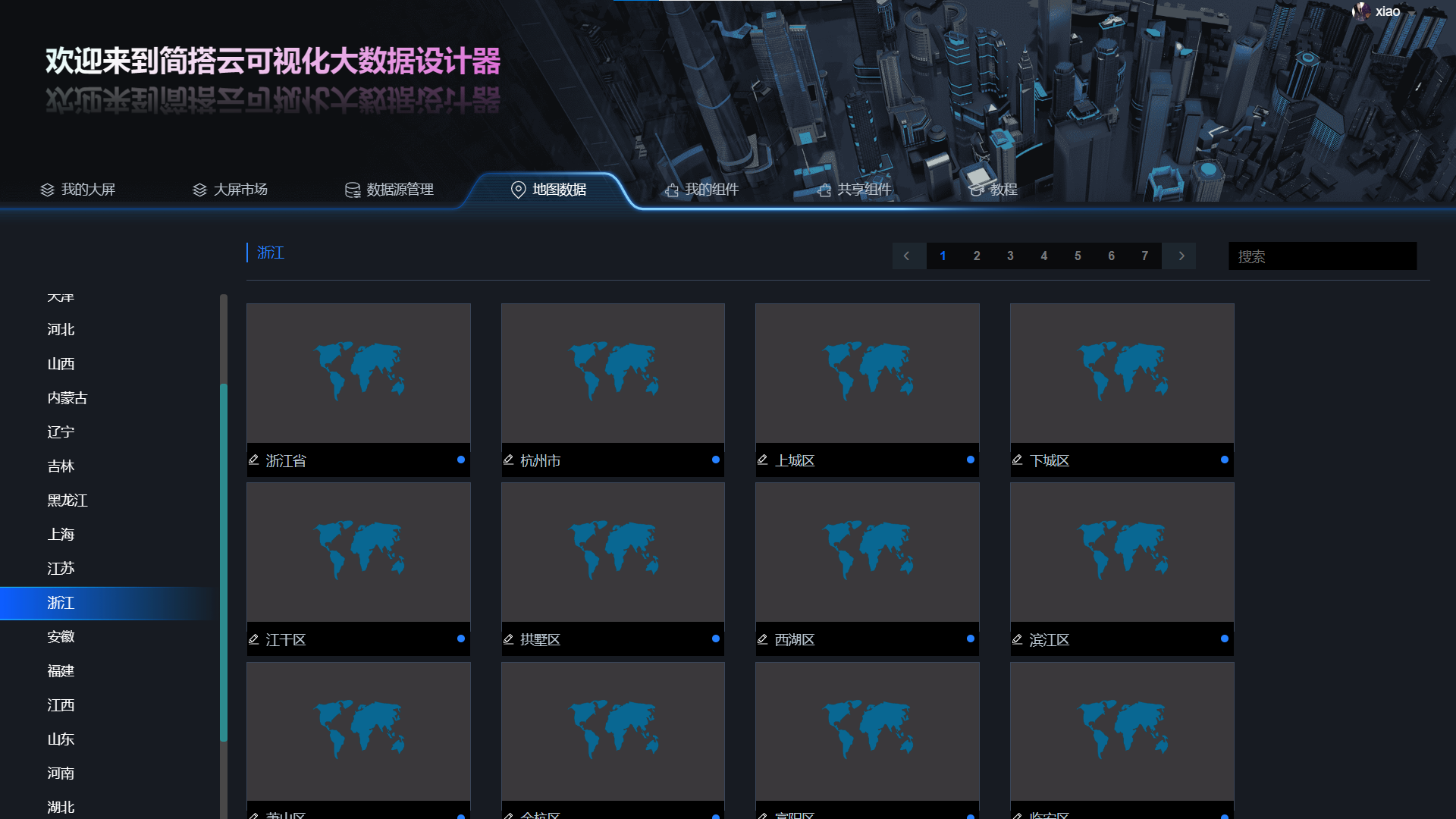Click the 搜索 search input field
This screenshot has height=819, width=1456.
pyautogui.click(x=1322, y=256)
